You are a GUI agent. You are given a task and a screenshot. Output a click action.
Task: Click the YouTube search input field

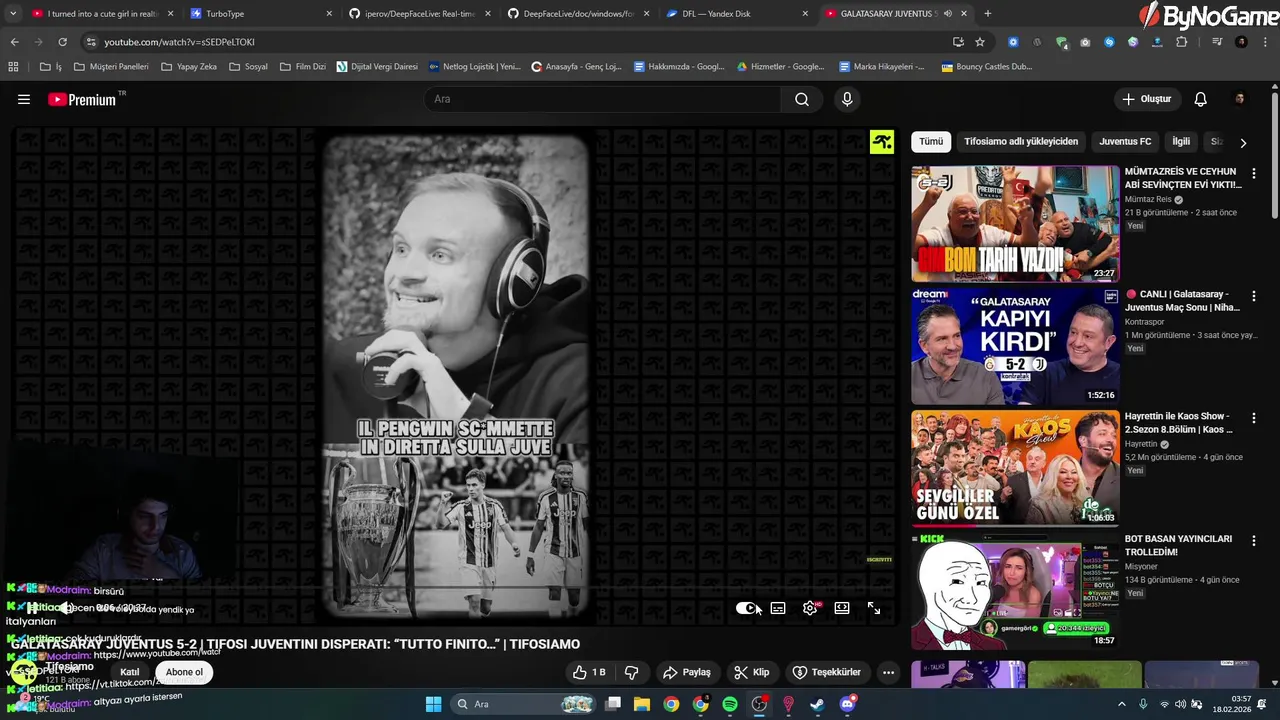(x=603, y=99)
